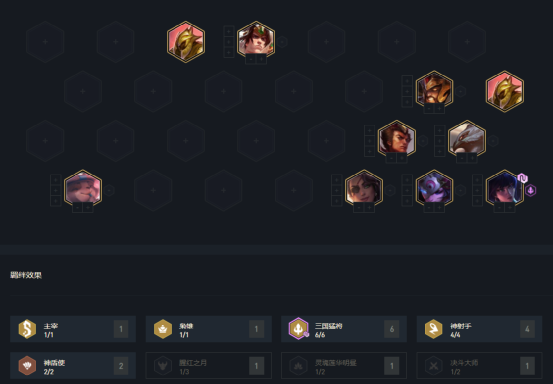Viewport: 553px width, 384px height.
Task: Click the bronze 2/2 trait badge icon
Action: tap(27, 366)
